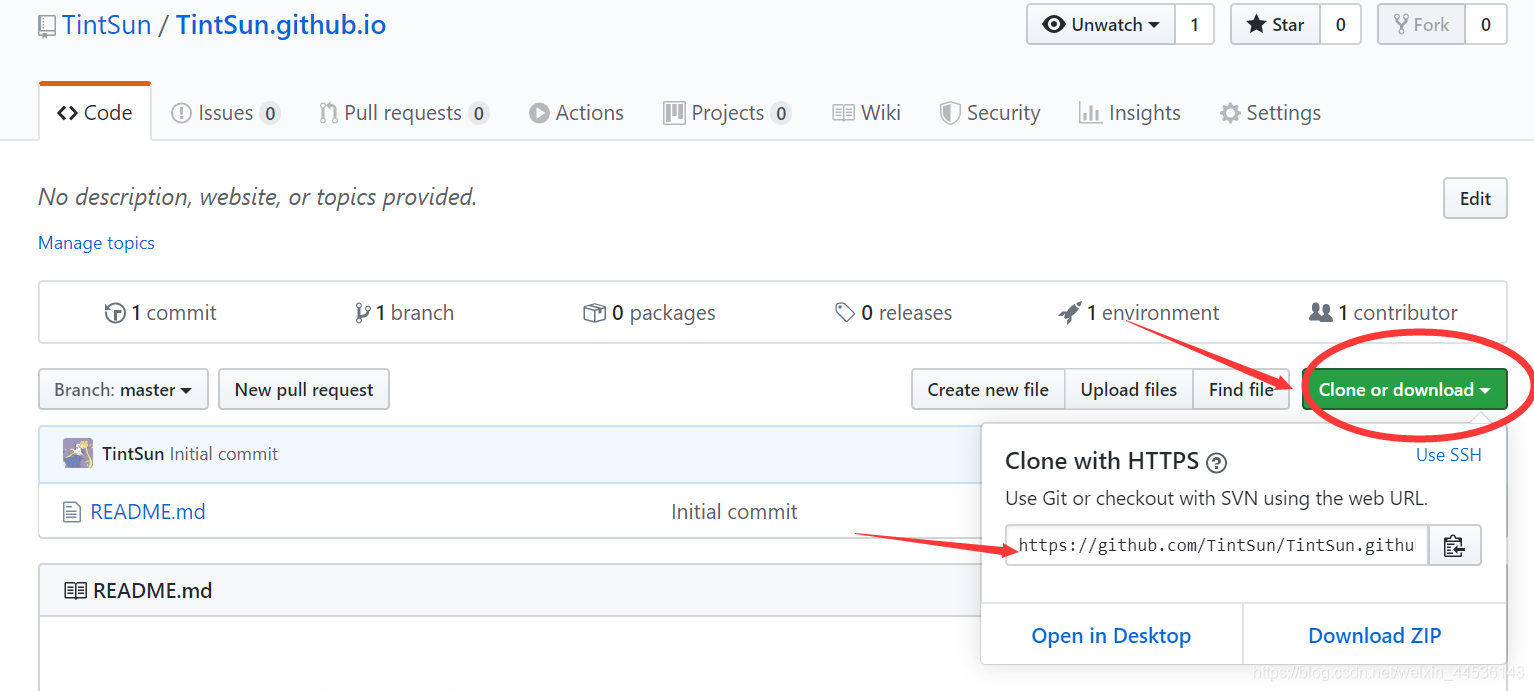Open the README.md file link
This screenshot has height=691, width=1534.
(148, 512)
